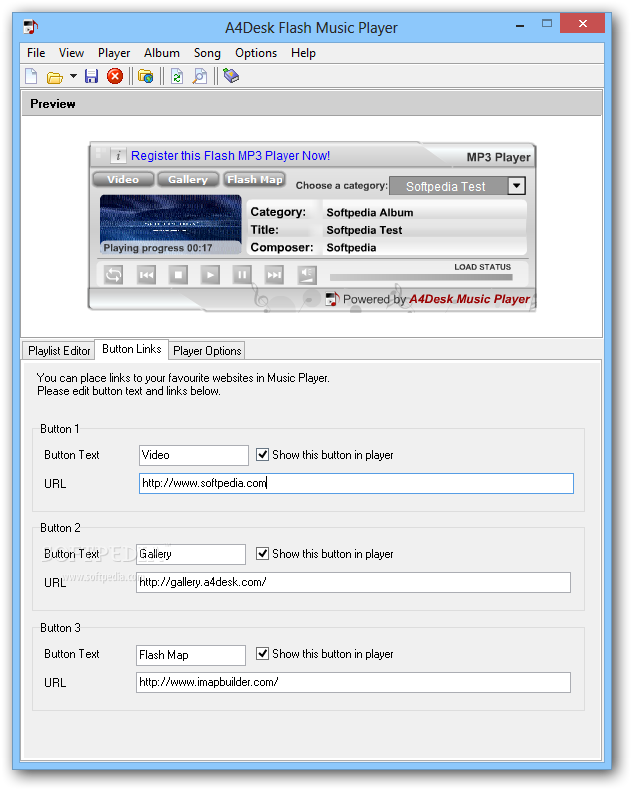
Task: Click the red close project icon
Action: pyautogui.click(x=115, y=76)
